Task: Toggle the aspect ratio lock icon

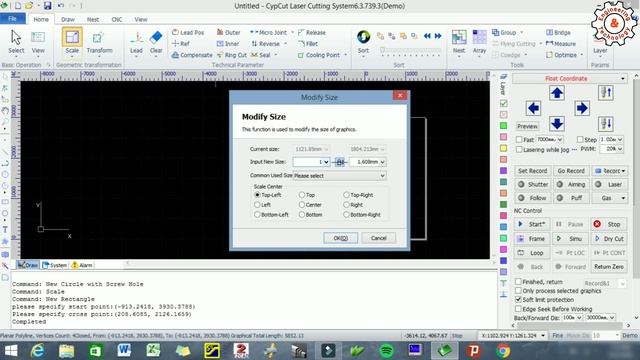Action: 340,162
